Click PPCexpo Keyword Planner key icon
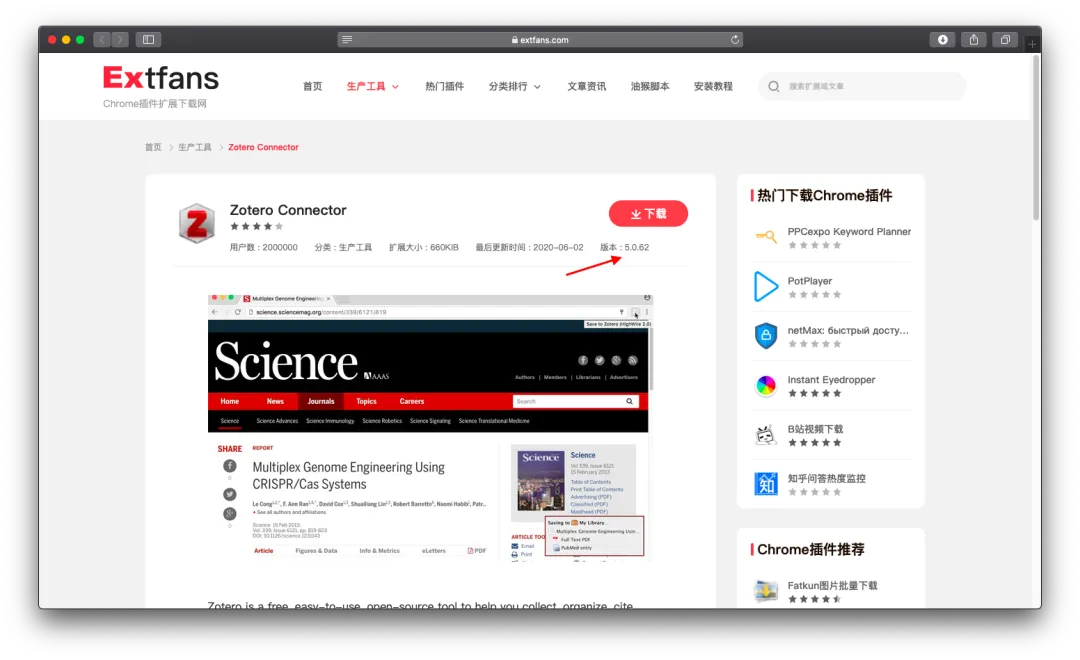Screen dimensions: 1080x660 (x=765, y=238)
